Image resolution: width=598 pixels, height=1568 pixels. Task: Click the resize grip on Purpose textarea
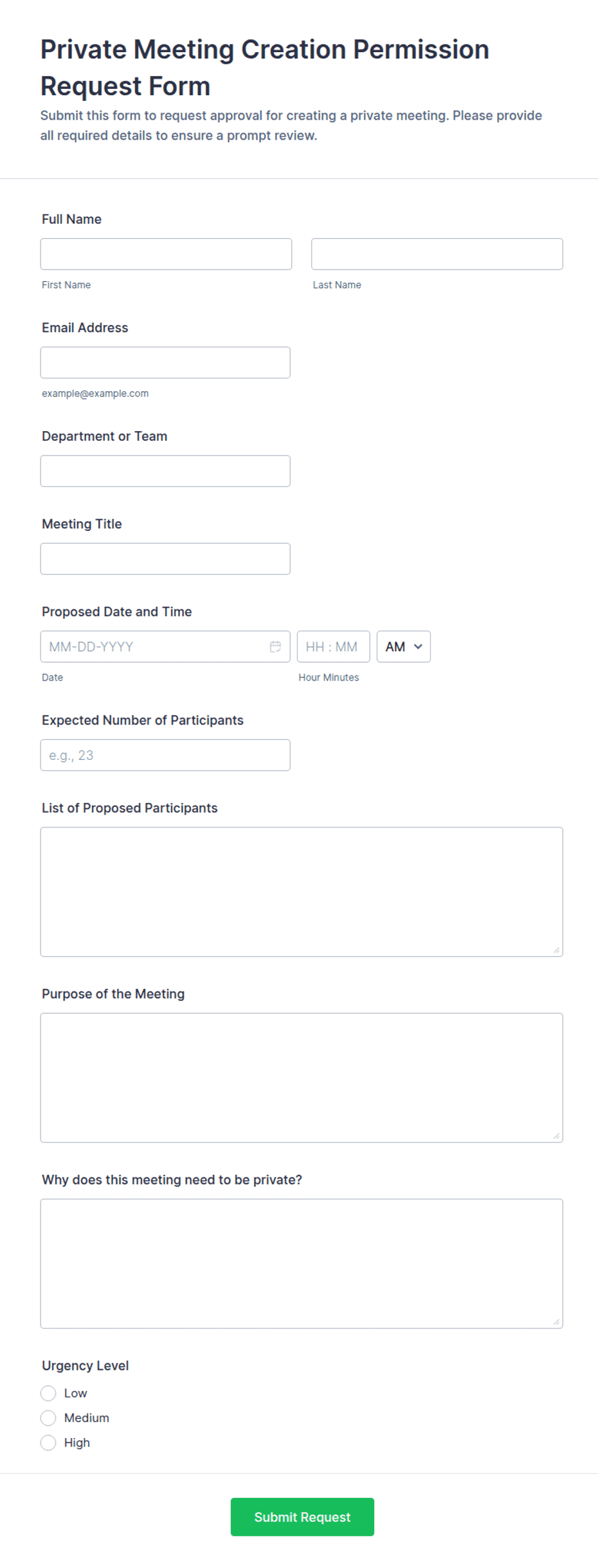tap(556, 1136)
